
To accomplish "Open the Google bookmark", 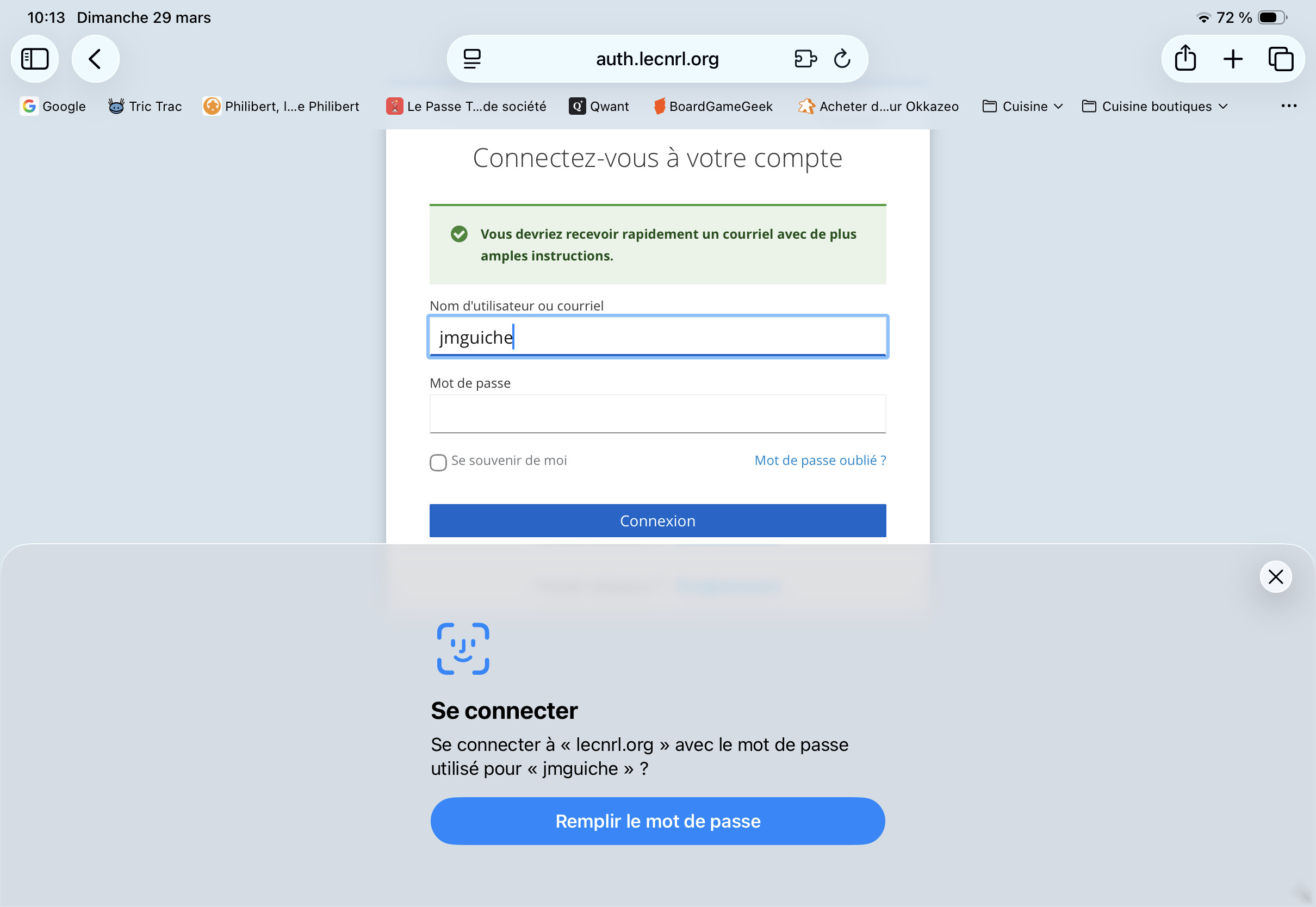I will [x=53, y=106].
